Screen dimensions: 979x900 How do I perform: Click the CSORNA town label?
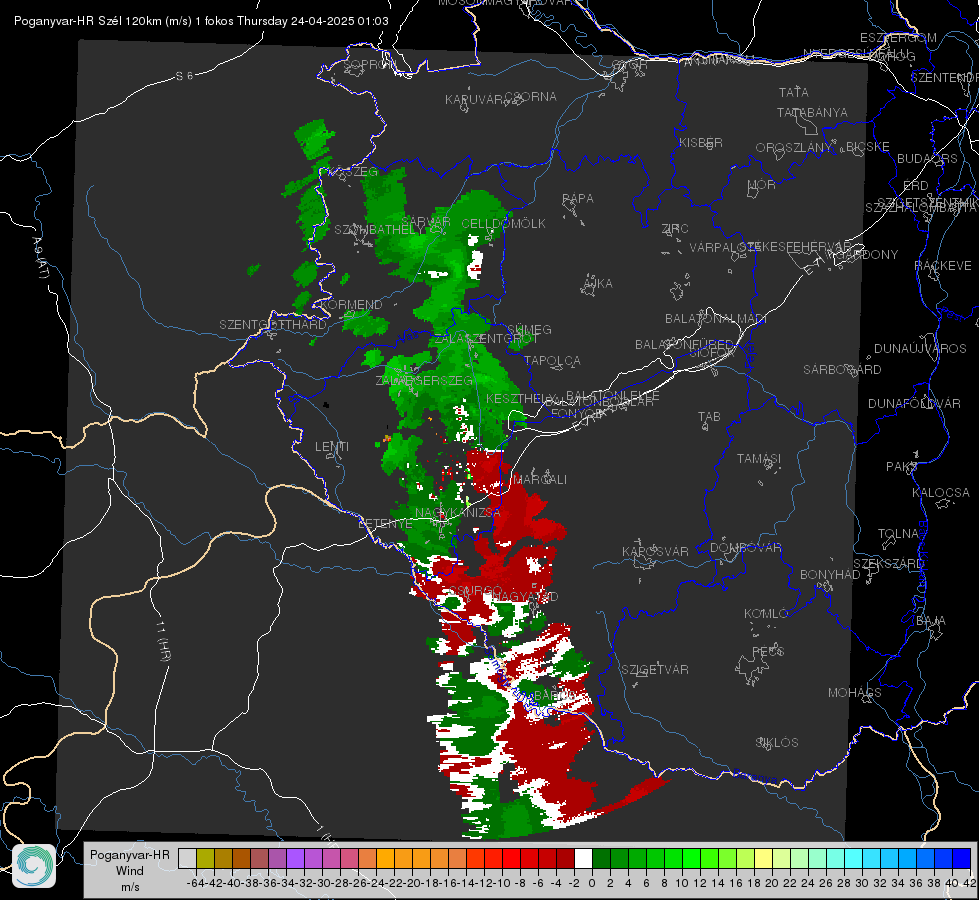coord(531,97)
